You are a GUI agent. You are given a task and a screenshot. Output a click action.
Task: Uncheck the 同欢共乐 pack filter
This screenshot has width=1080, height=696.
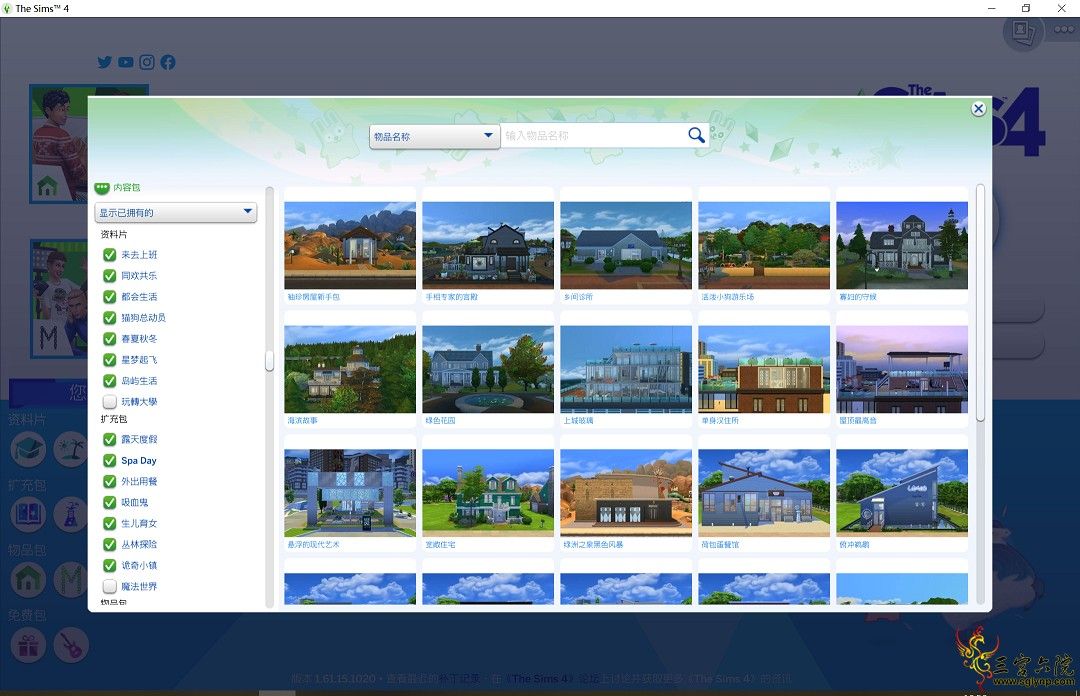point(110,276)
